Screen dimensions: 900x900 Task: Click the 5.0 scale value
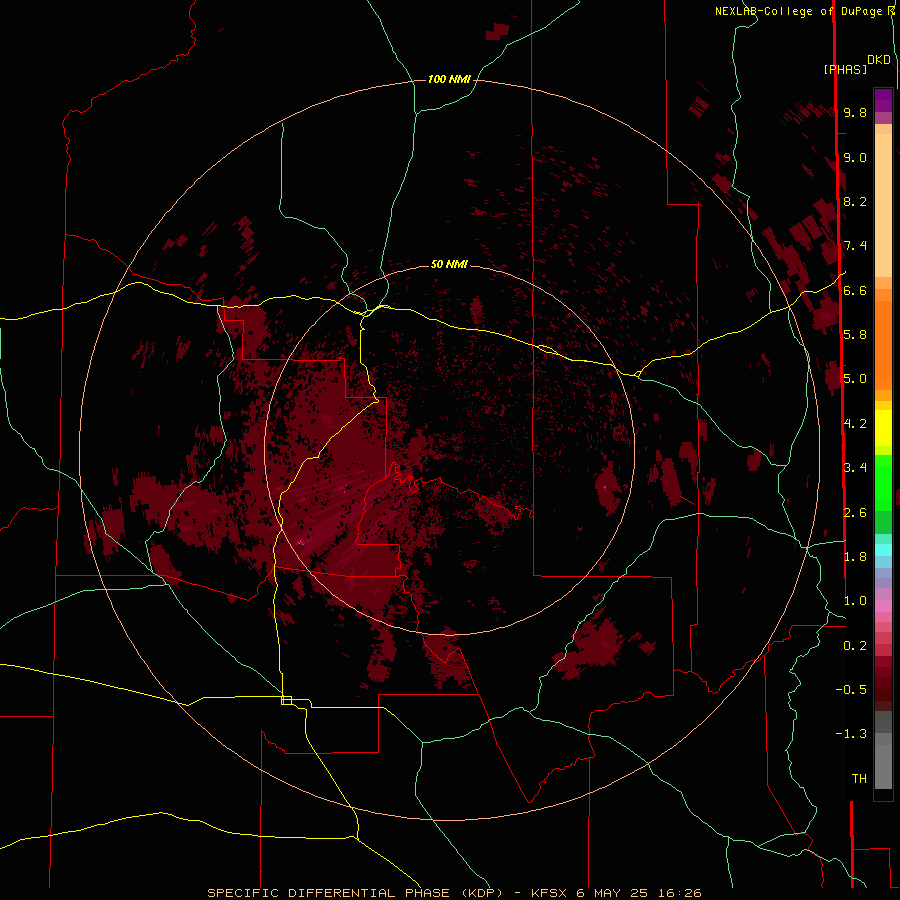click(x=855, y=379)
